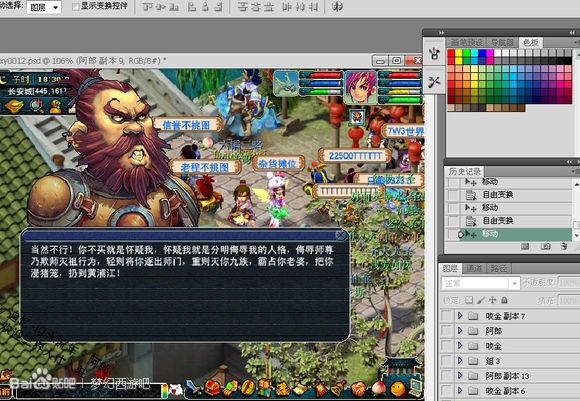Expand the 阿郎 layer group
The image size is (580, 401).
coord(460,330)
